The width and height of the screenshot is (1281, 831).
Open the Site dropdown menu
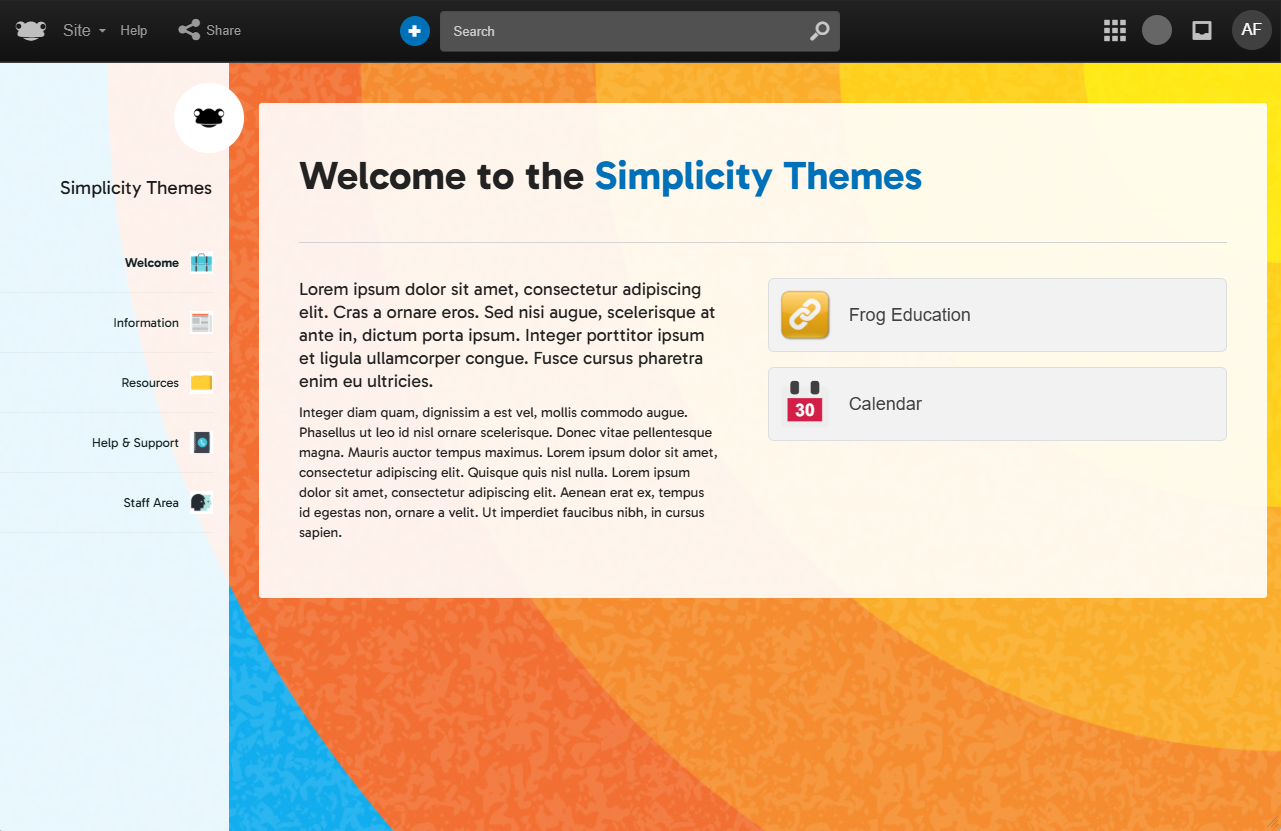coord(84,31)
